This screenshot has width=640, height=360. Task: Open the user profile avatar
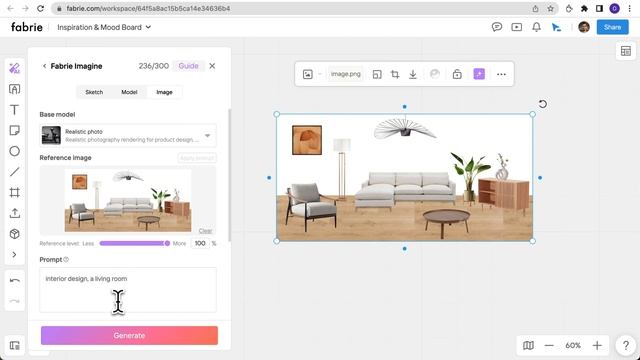point(584,27)
